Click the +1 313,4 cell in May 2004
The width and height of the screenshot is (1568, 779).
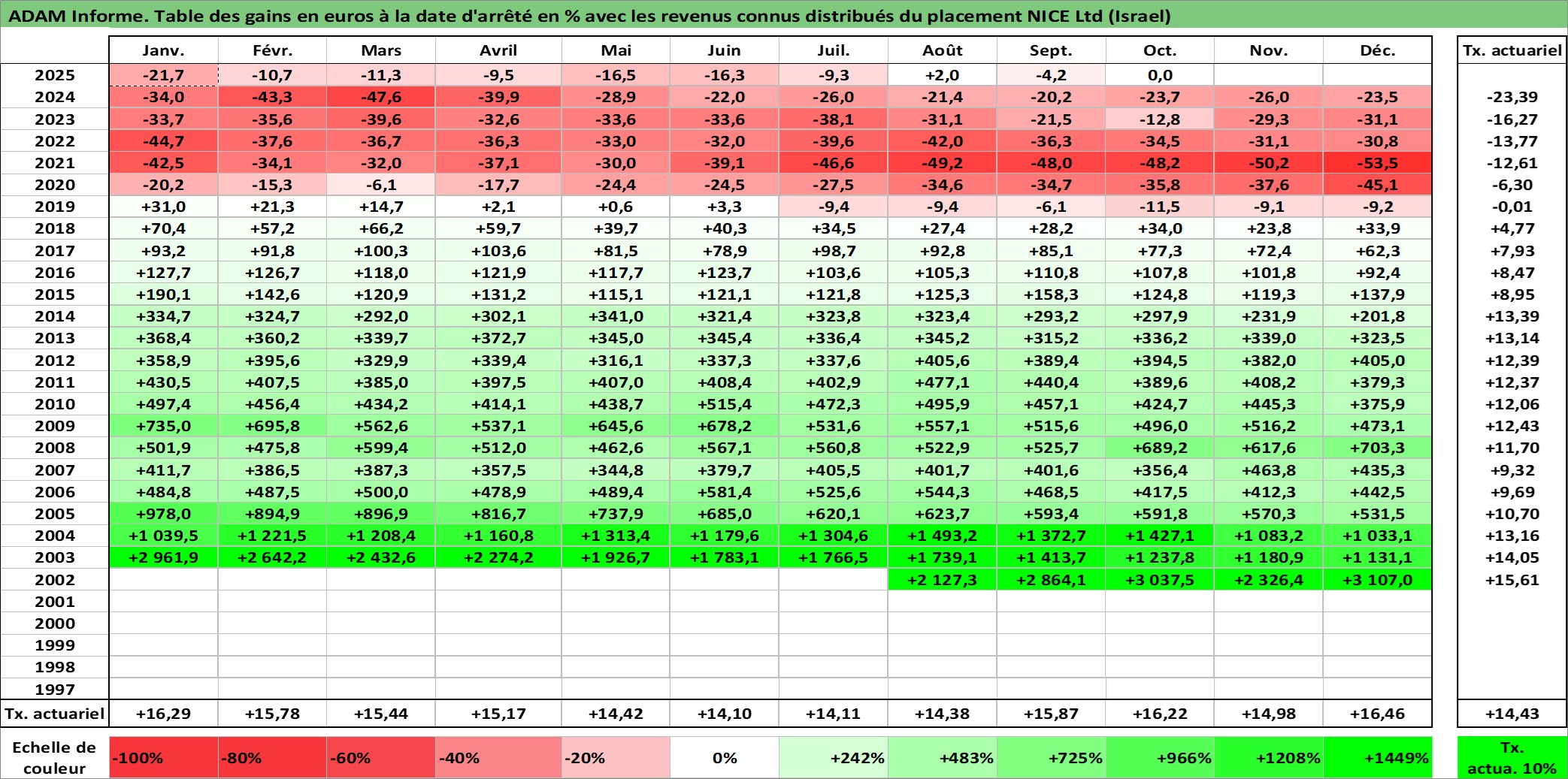pyautogui.click(x=616, y=536)
